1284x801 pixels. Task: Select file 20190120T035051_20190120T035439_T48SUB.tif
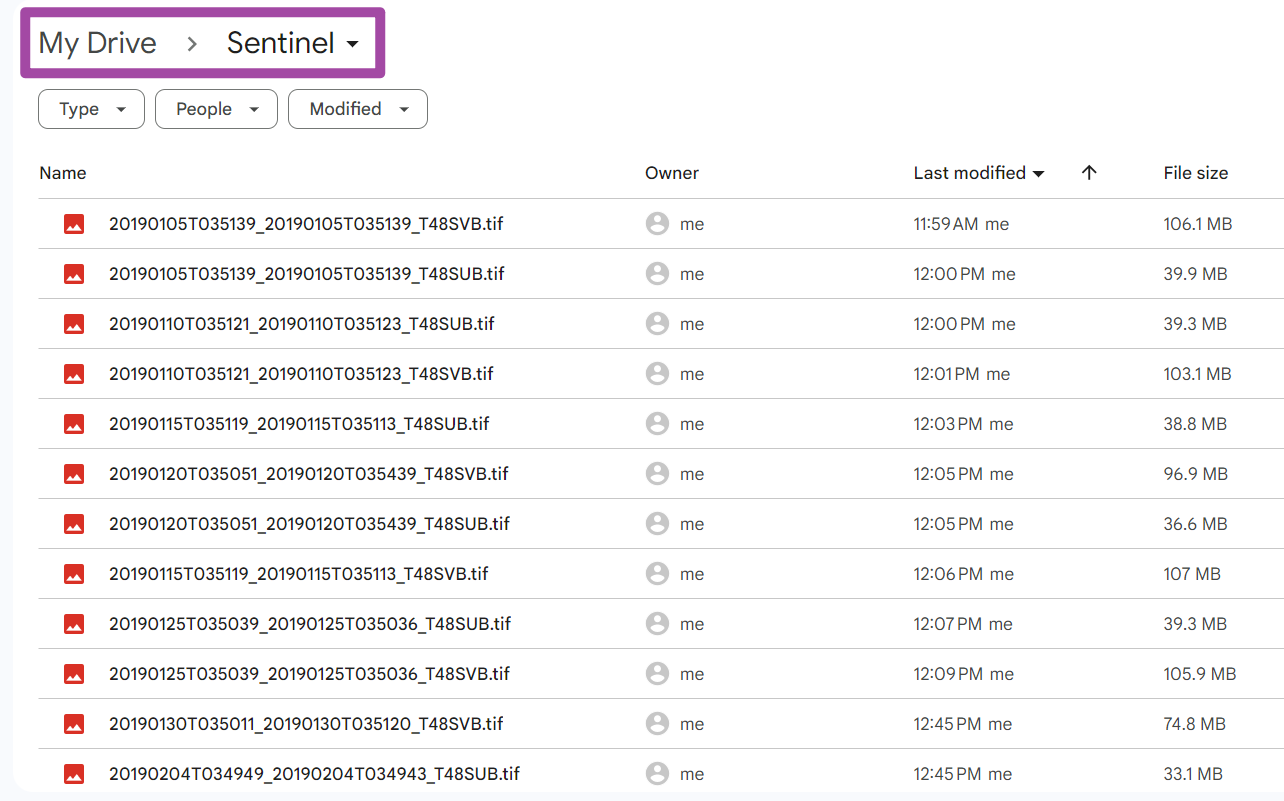pos(310,524)
